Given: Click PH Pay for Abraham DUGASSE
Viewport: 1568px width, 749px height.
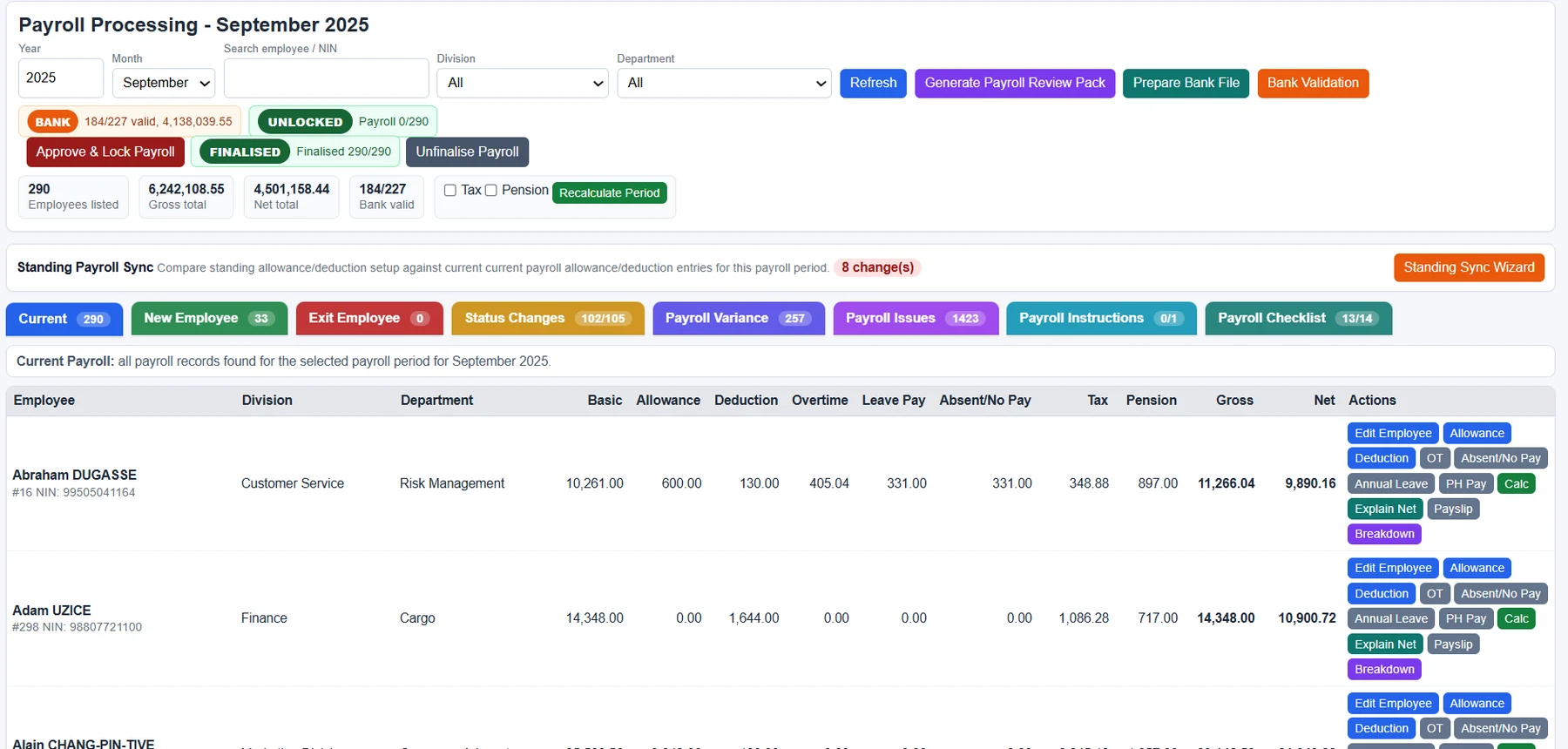Looking at the screenshot, I should pos(1466,484).
